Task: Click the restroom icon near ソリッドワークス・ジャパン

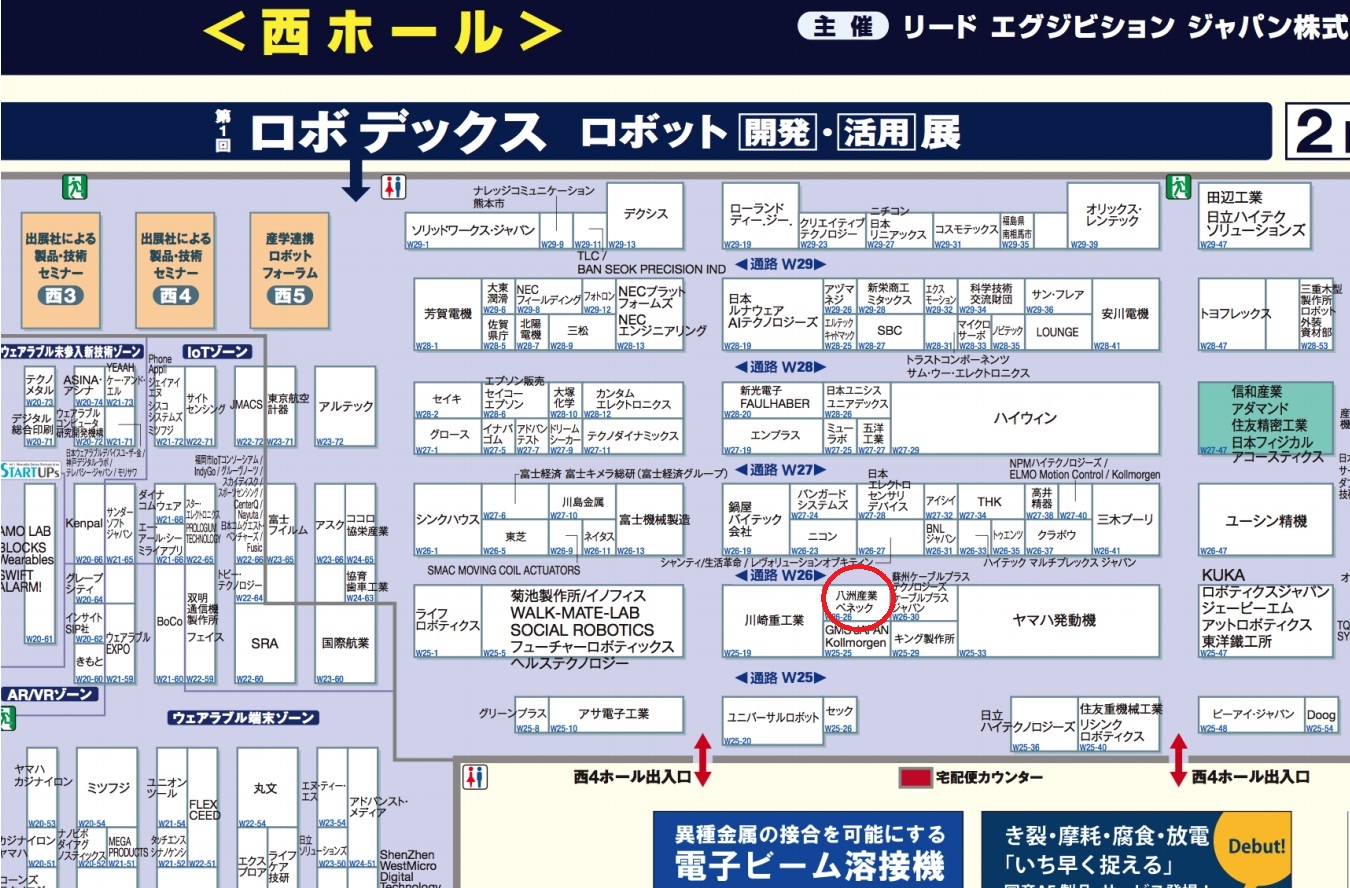Action: tap(393, 187)
